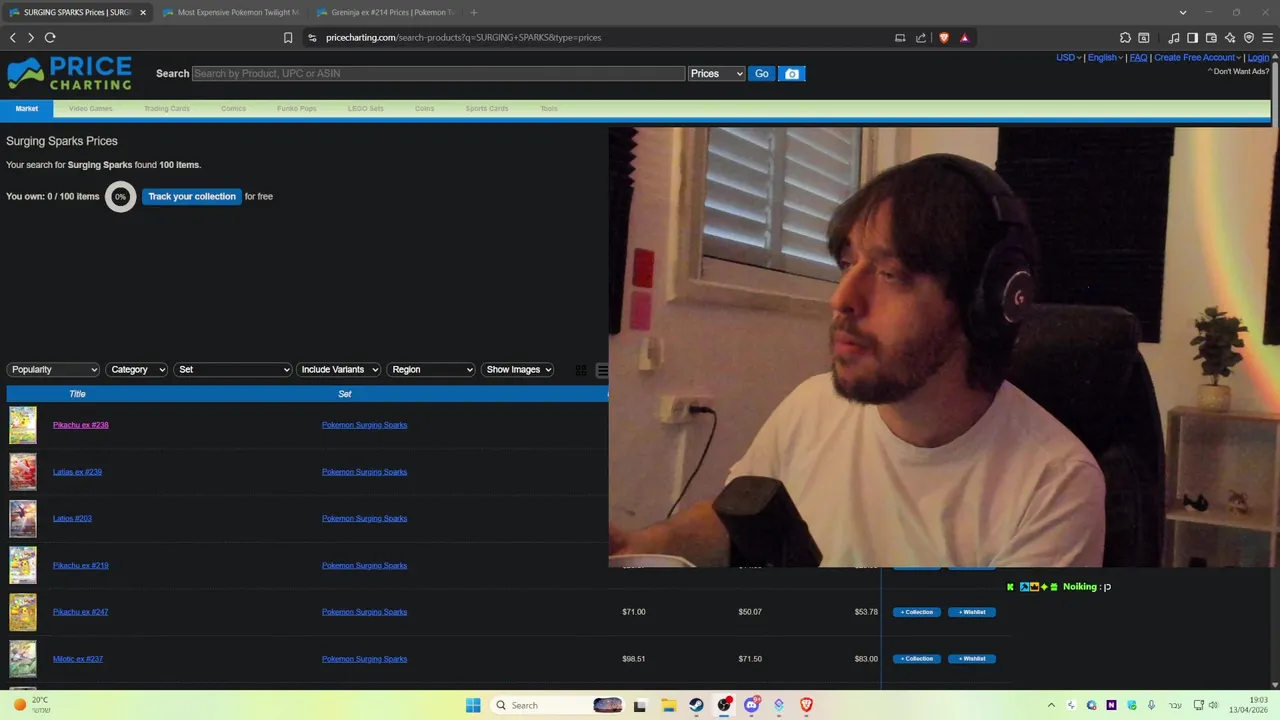Toggle the browser sidebar panel icon
Viewport: 1280px width, 720px height.
coord(1192,38)
